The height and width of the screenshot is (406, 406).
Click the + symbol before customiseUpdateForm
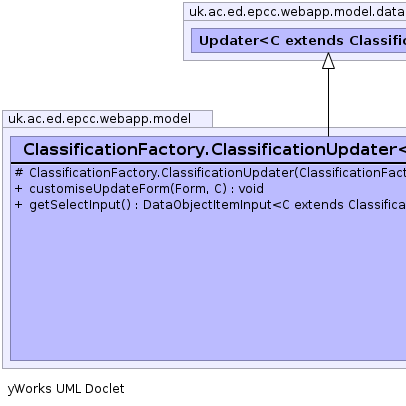pyautogui.click(x=19, y=189)
